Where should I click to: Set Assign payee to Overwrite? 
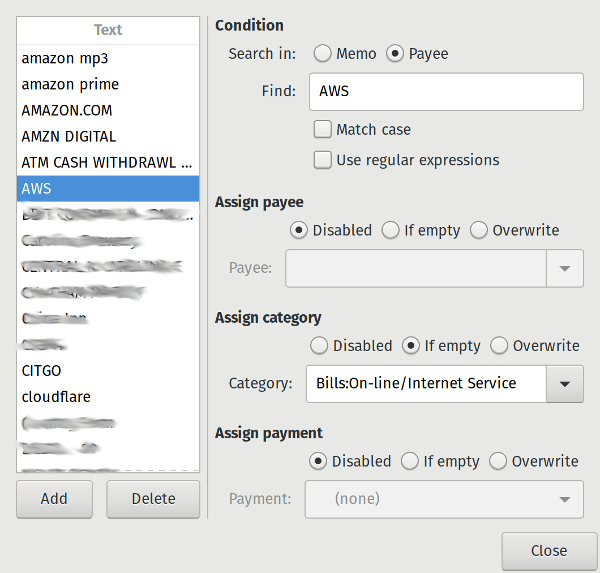(x=479, y=230)
